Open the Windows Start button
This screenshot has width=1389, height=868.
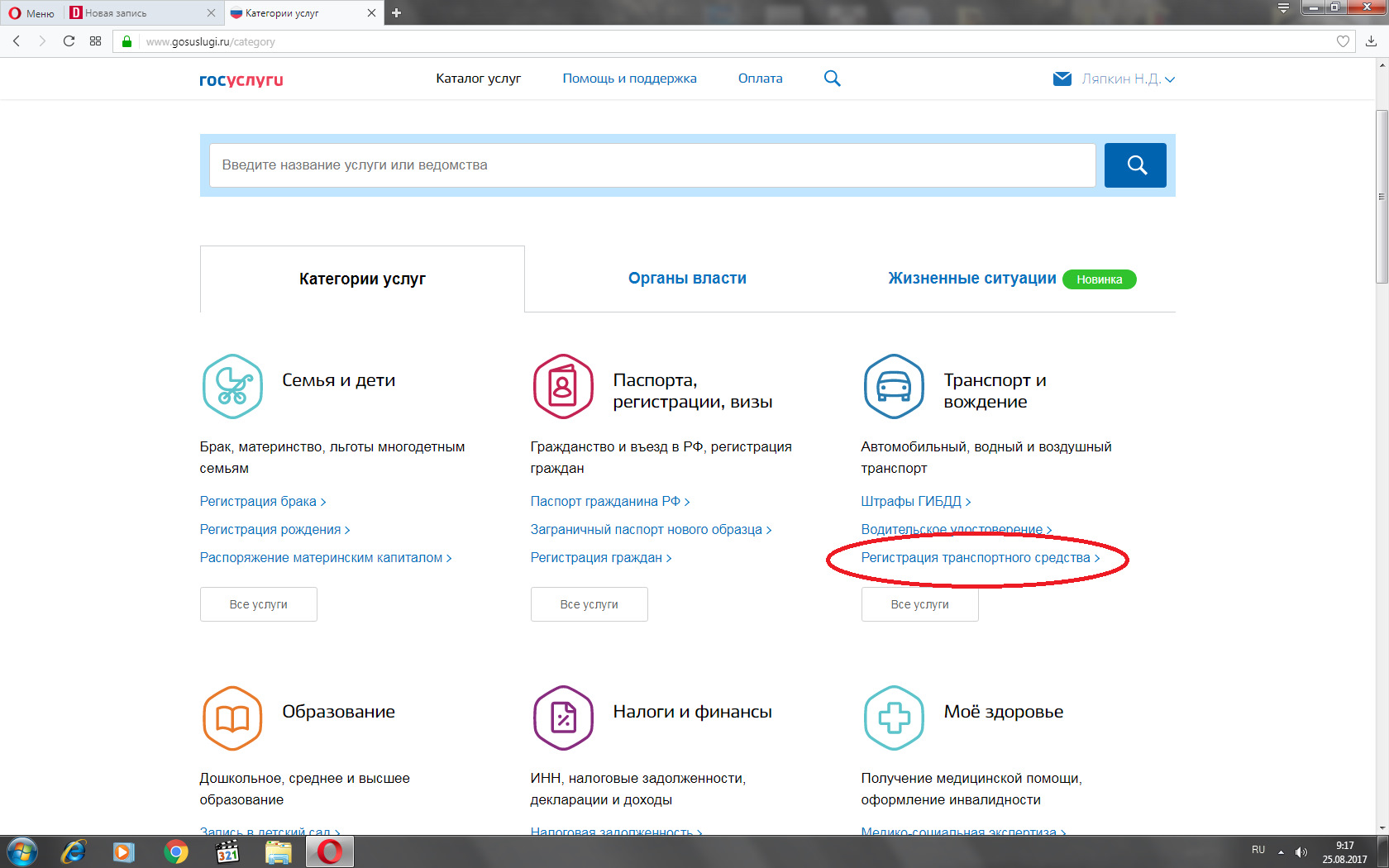tap(21, 852)
